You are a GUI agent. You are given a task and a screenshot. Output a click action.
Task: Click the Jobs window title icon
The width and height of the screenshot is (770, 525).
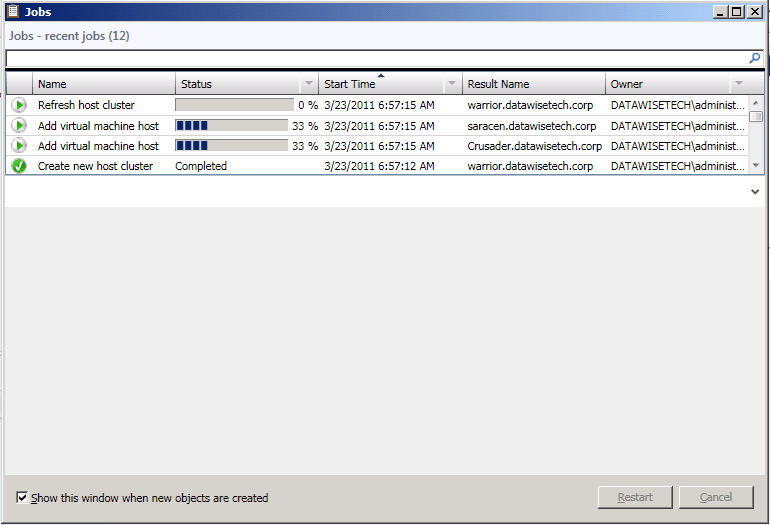tap(13, 11)
